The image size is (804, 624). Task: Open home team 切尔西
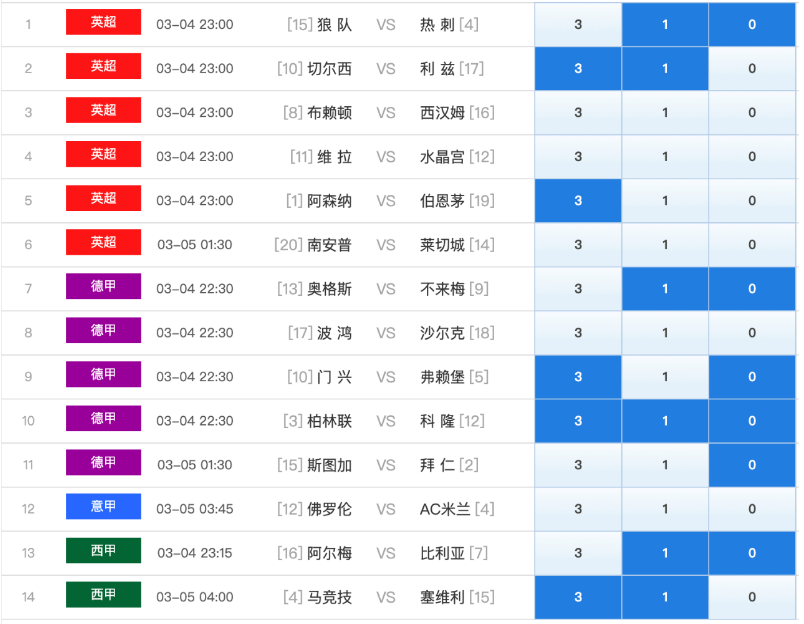(x=330, y=69)
